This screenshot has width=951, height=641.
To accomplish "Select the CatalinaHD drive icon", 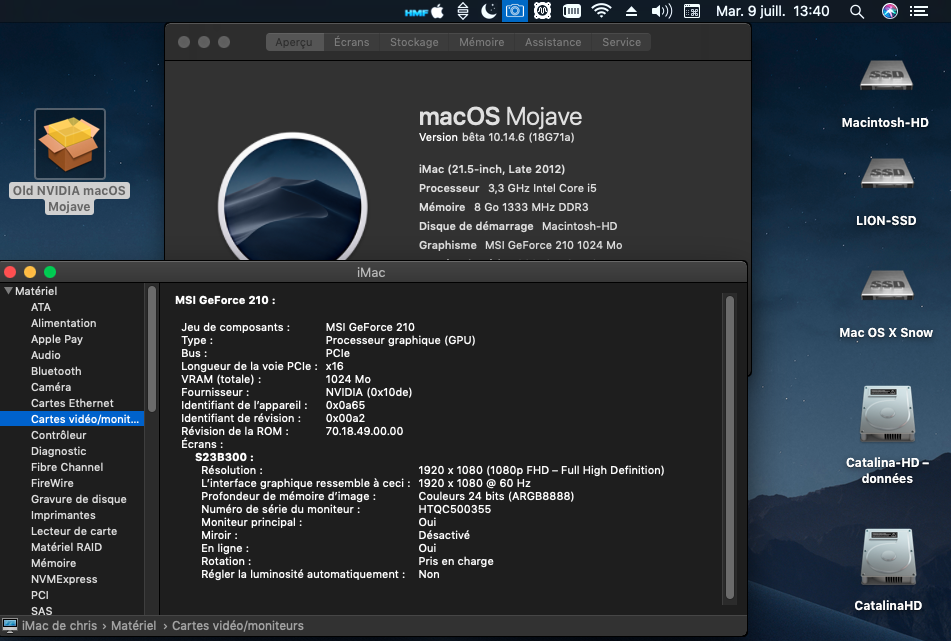I will coord(887,557).
